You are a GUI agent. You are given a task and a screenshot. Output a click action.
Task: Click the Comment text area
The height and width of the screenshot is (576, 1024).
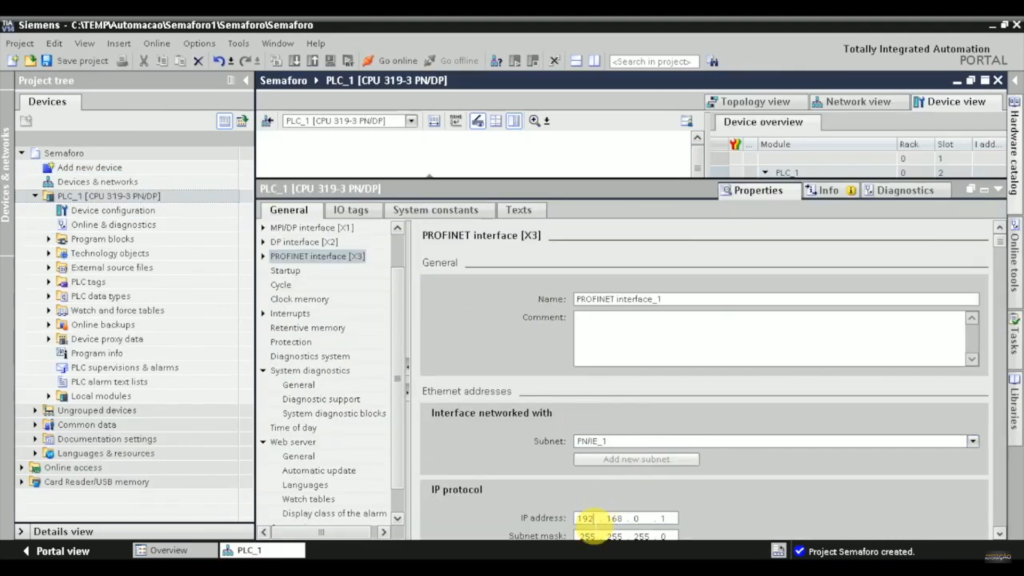tap(769, 338)
